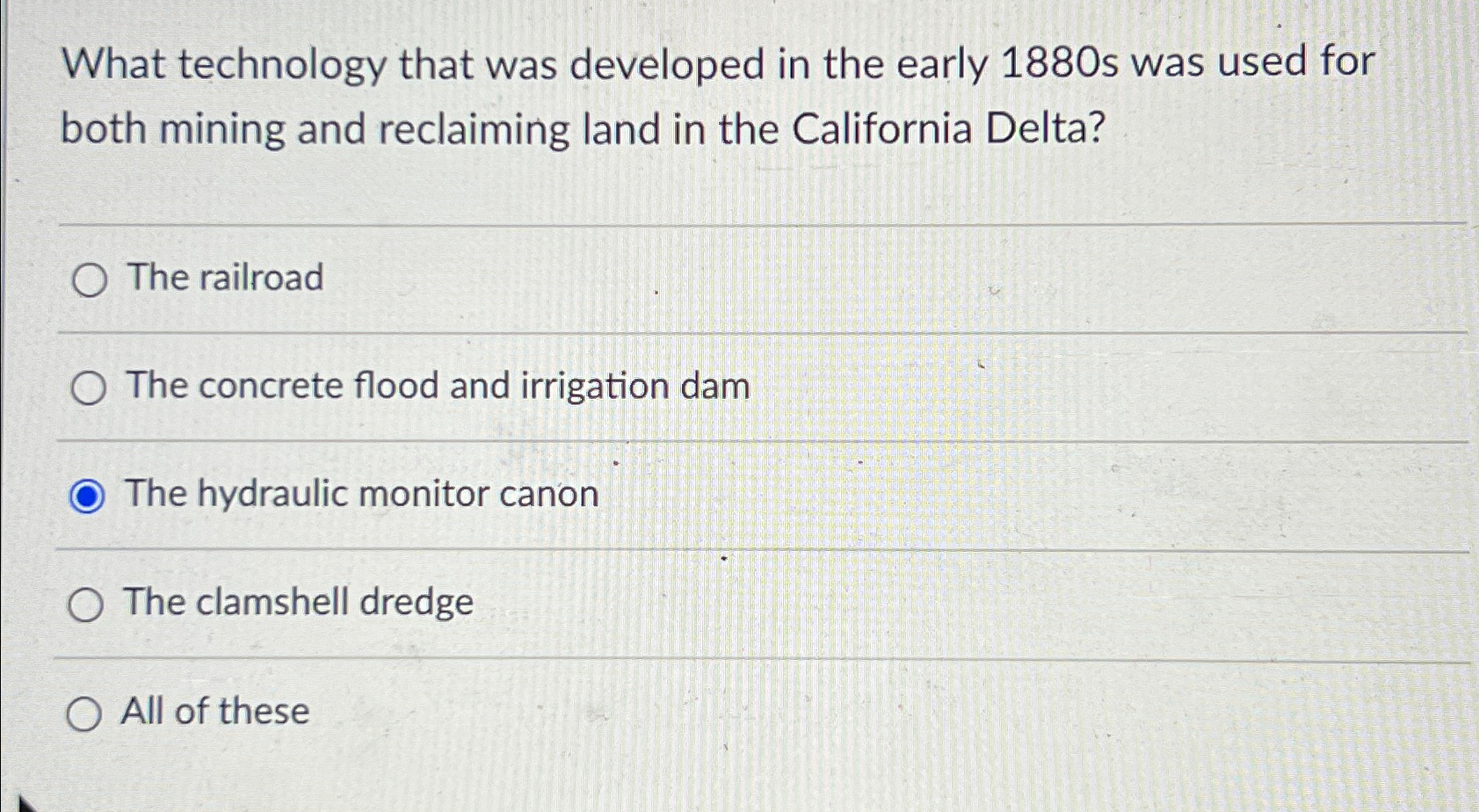Select the All of these answer text
The height and width of the screenshot is (812, 1479).
click(214, 711)
